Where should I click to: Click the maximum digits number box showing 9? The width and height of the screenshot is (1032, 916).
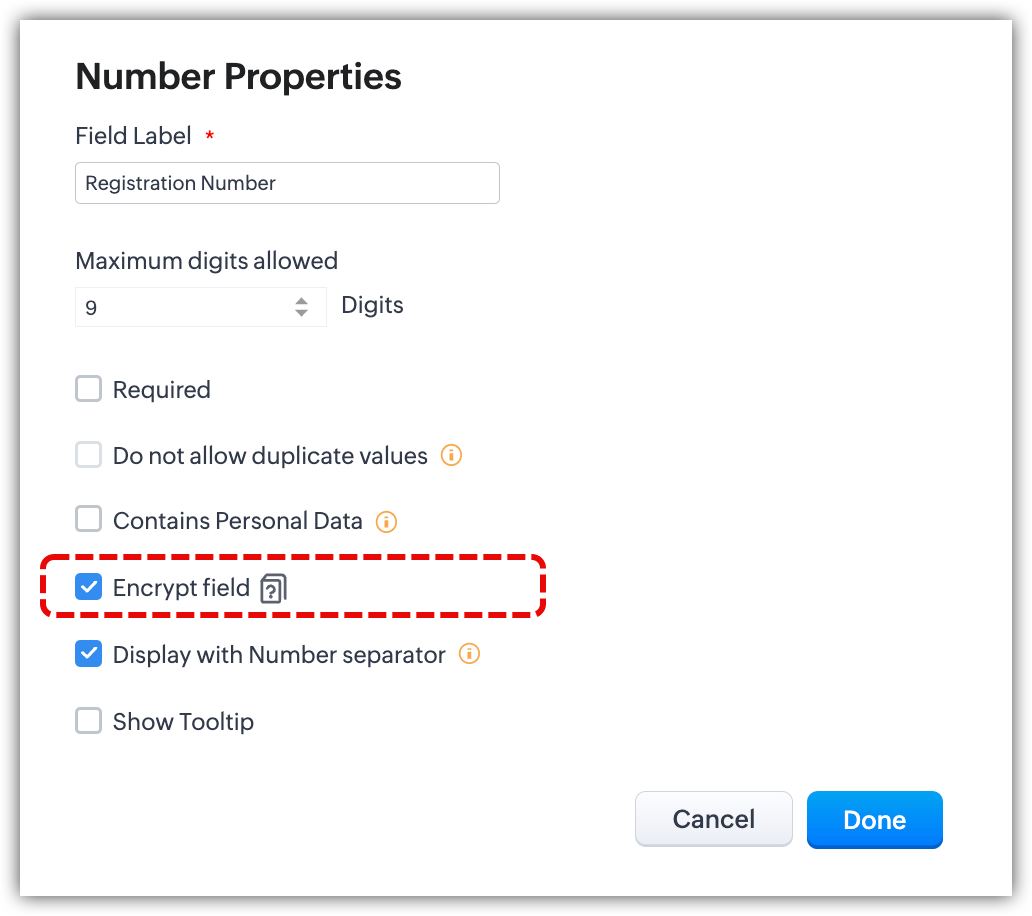click(180, 307)
